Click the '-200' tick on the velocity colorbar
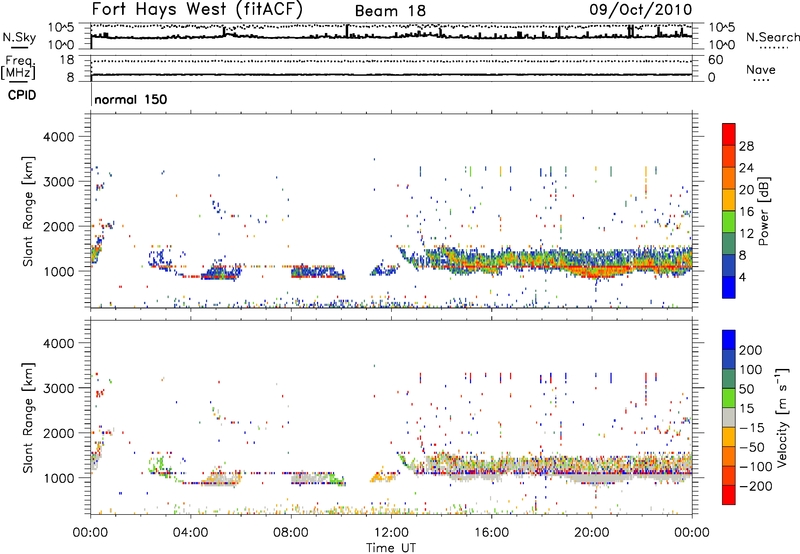 coord(755,486)
